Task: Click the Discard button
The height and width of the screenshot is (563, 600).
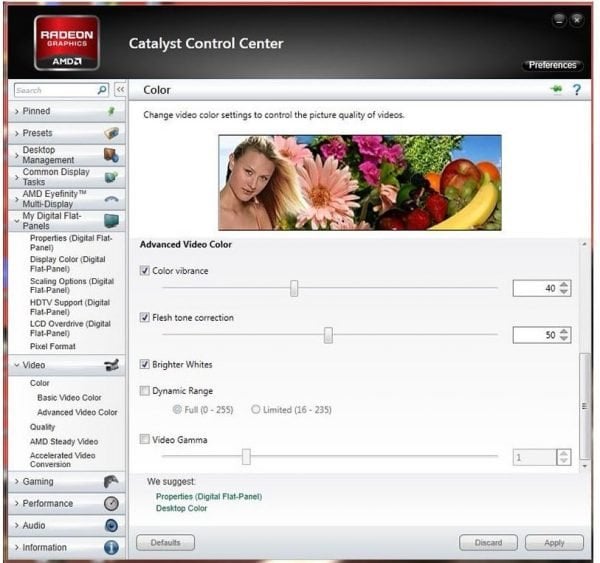Action: [x=488, y=542]
